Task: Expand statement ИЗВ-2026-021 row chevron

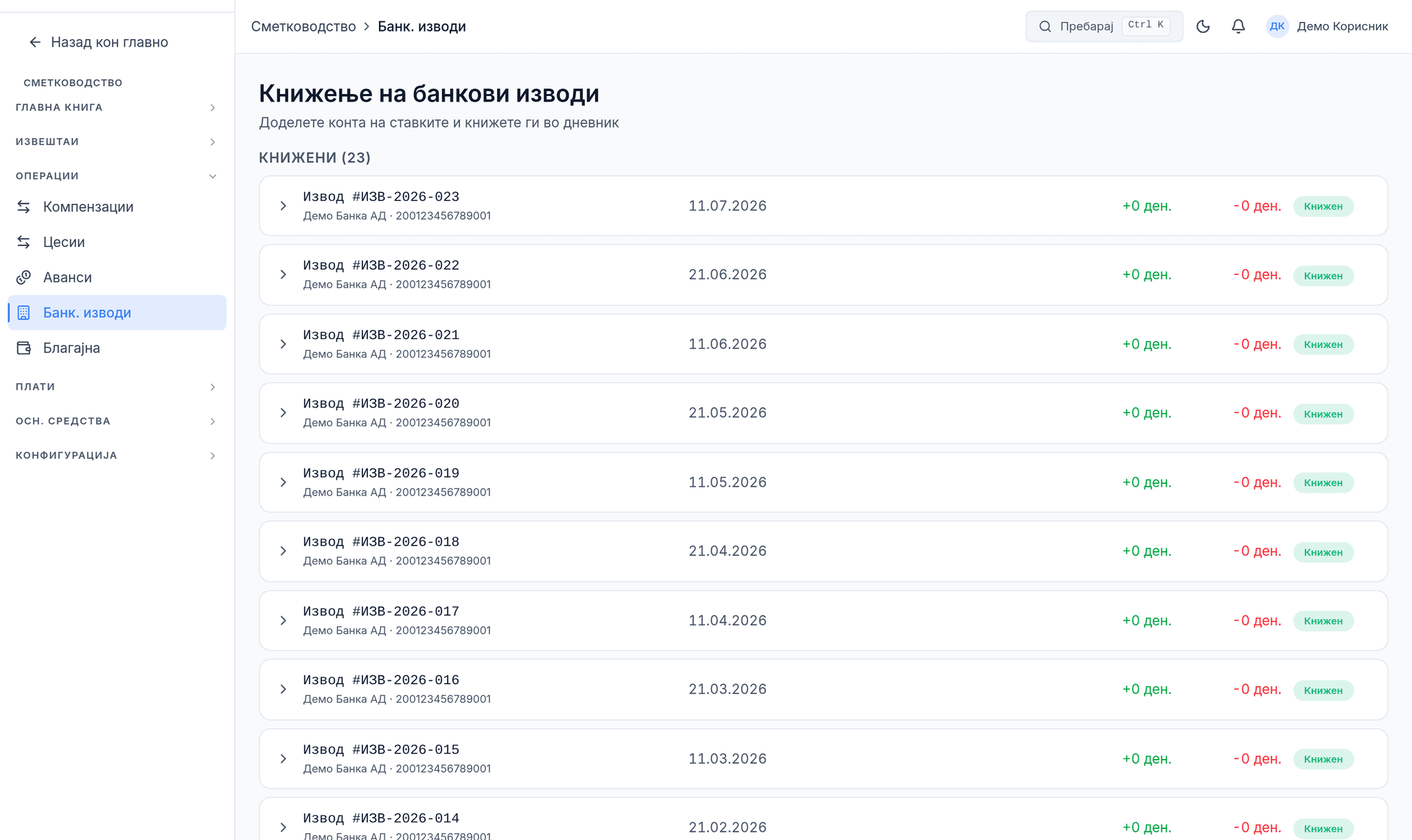Action: coord(283,344)
